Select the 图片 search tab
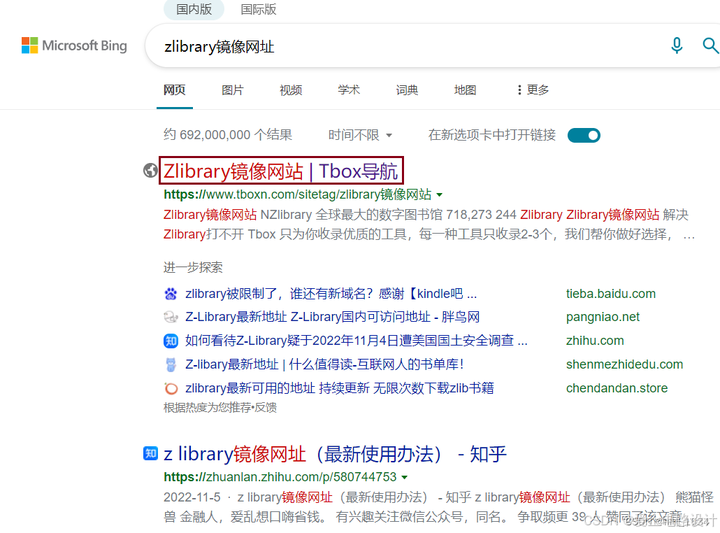Image resolution: width=720 pixels, height=533 pixels. tap(232, 90)
